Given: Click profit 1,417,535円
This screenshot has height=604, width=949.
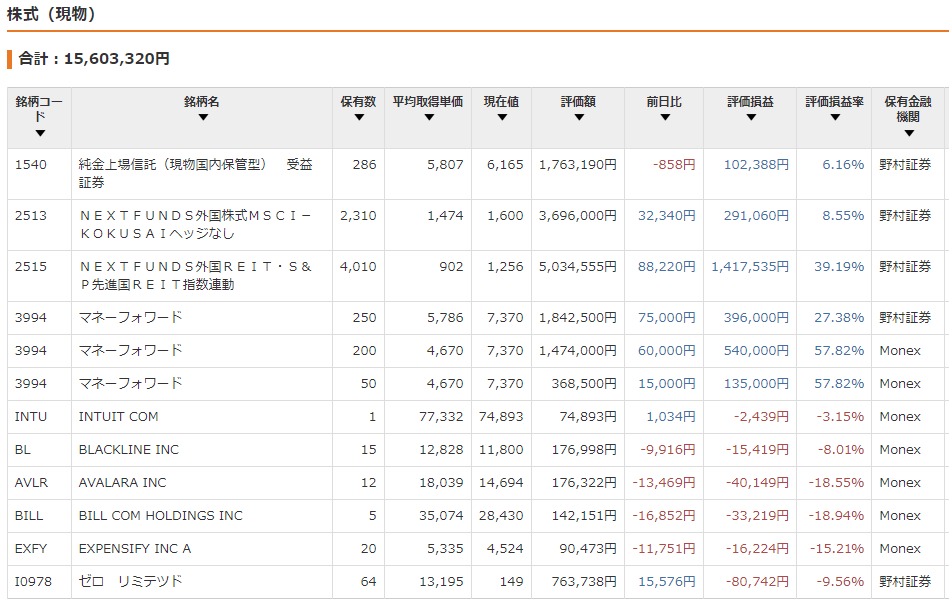Looking at the screenshot, I should [750, 266].
